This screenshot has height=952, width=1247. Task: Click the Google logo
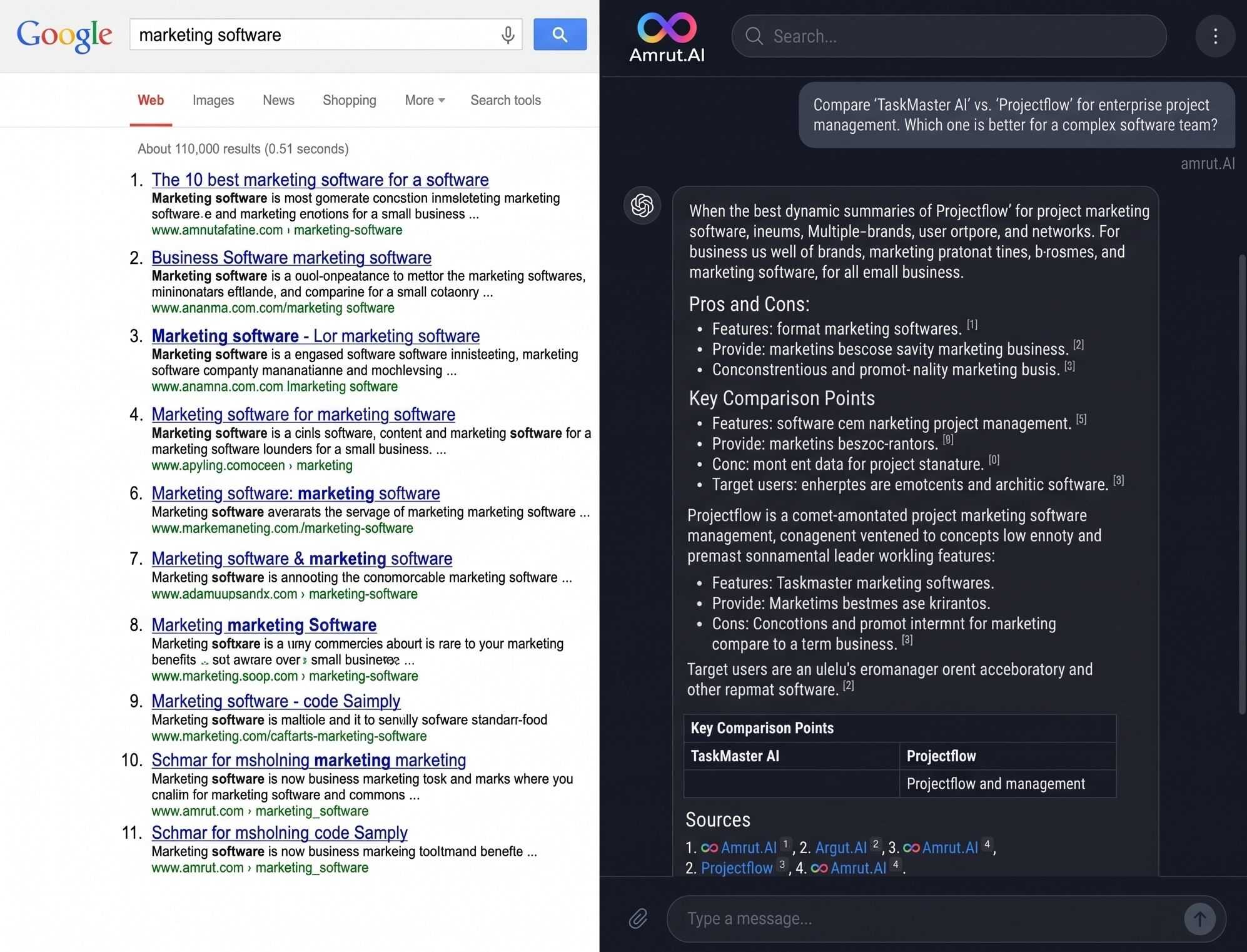pyautogui.click(x=64, y=35)
